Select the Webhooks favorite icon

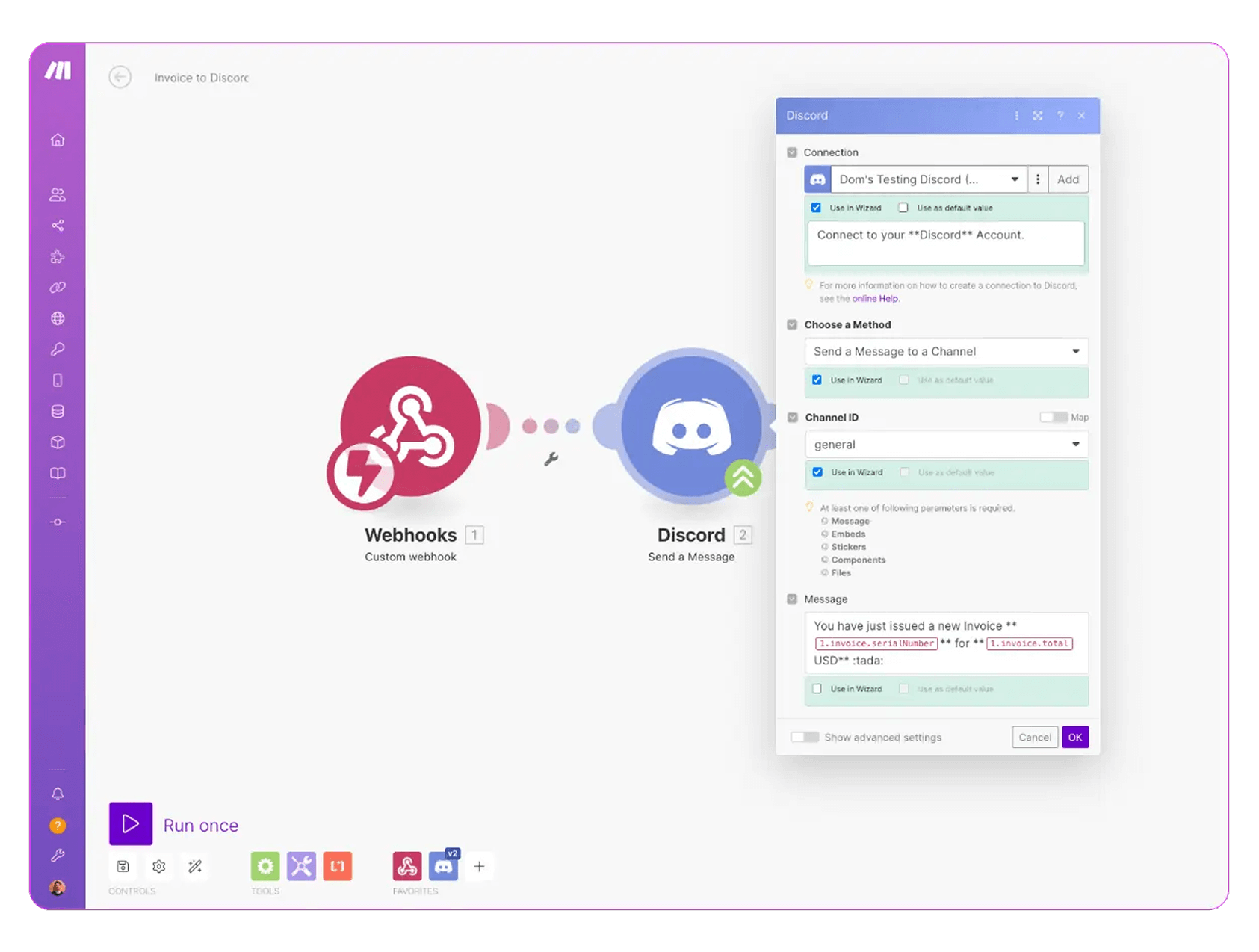pyautogui.click(x=407, y=866)
